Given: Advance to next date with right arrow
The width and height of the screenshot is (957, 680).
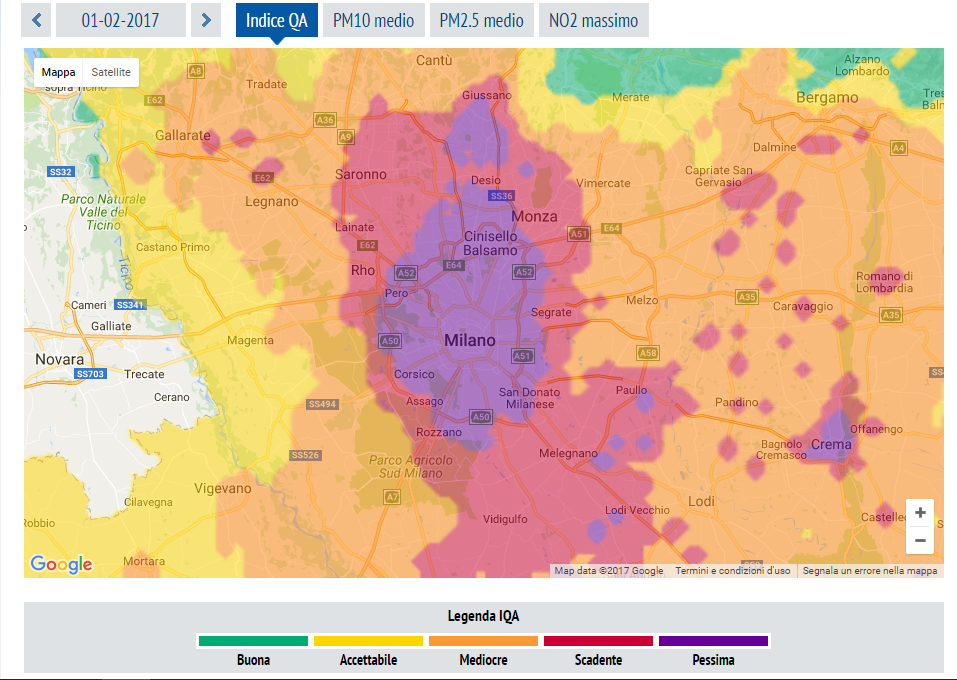Looking at the screenshot, I should pyautogui.click(x=205, y=20).
